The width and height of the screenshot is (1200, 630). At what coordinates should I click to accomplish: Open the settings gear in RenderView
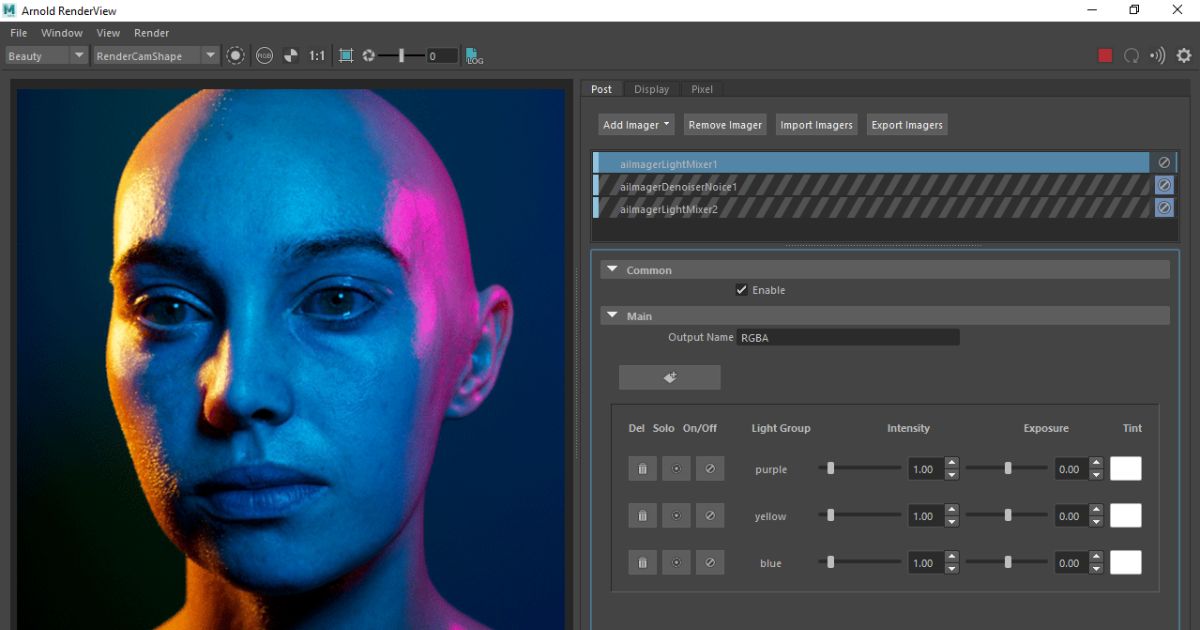coord(1184,56)
